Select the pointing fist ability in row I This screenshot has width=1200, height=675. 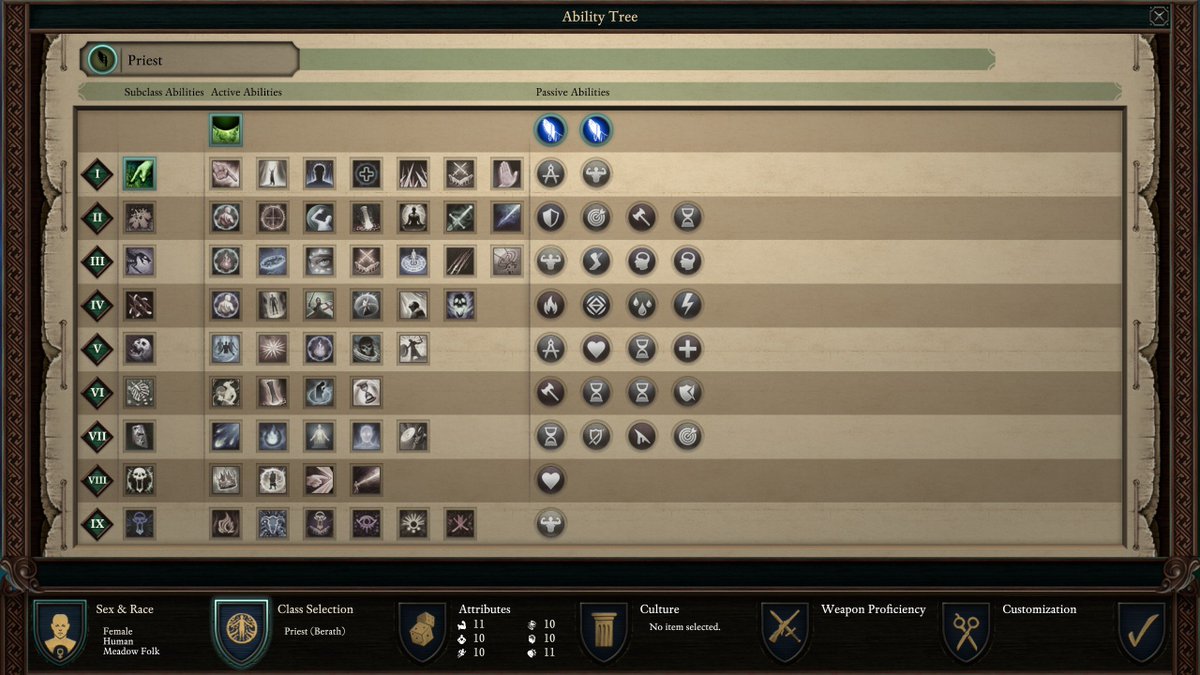225,173
